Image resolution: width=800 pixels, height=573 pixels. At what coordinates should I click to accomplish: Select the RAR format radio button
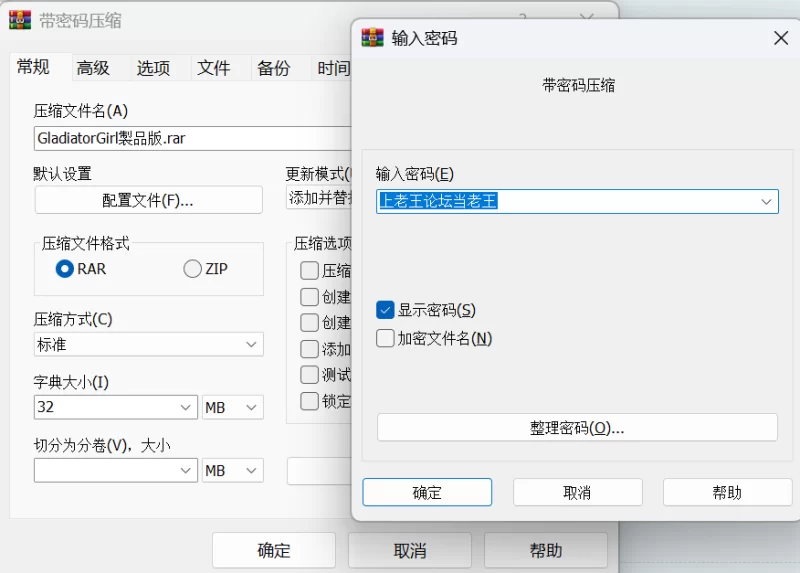pyautogui.click(x=65, y=268)
